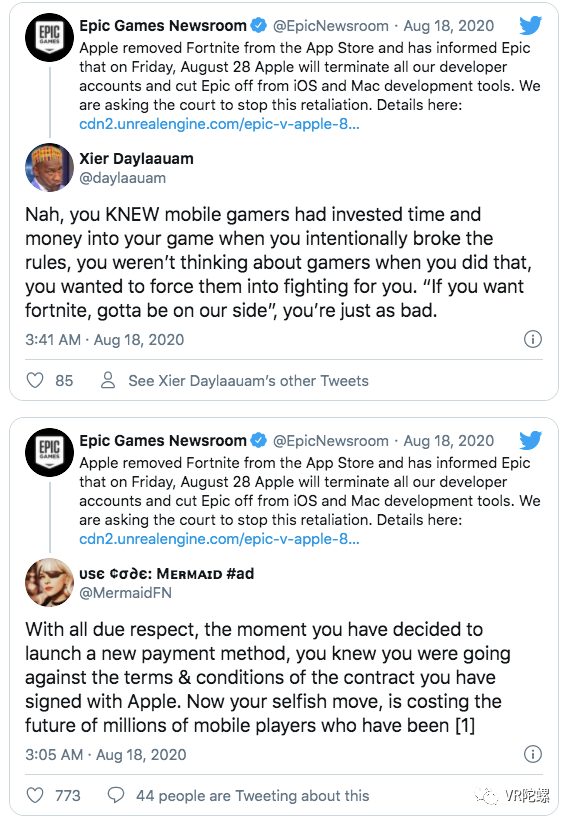567x821 pixels.
Task: Click the 3:41 AM · Aug 18, 2020 timestamp
Action: pos(105,340)
